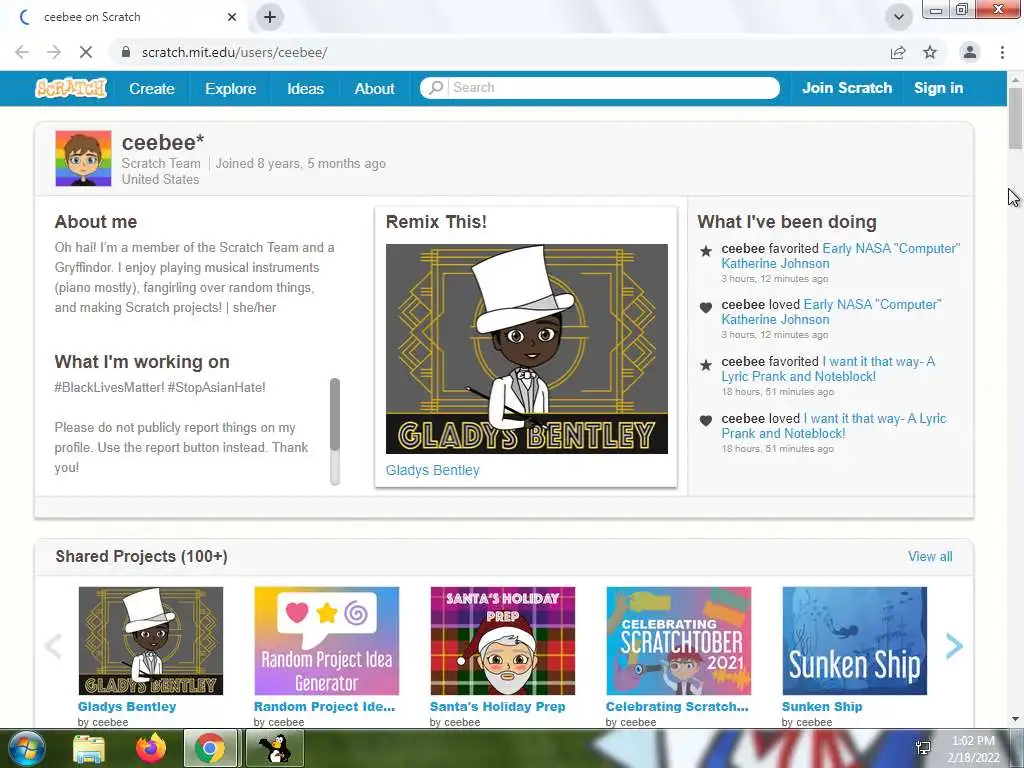
Task: Open the Gladys Bentley link under Remix This!
Action: (432, 470)
